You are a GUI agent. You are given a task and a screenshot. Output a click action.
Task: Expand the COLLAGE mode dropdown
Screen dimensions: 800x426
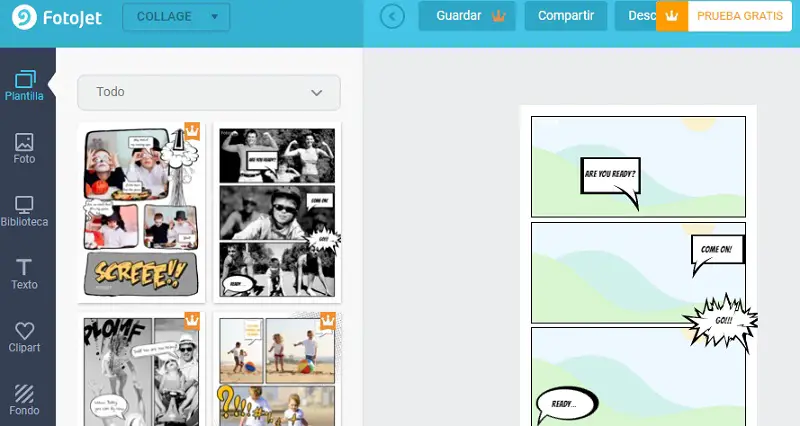[176, 17]
